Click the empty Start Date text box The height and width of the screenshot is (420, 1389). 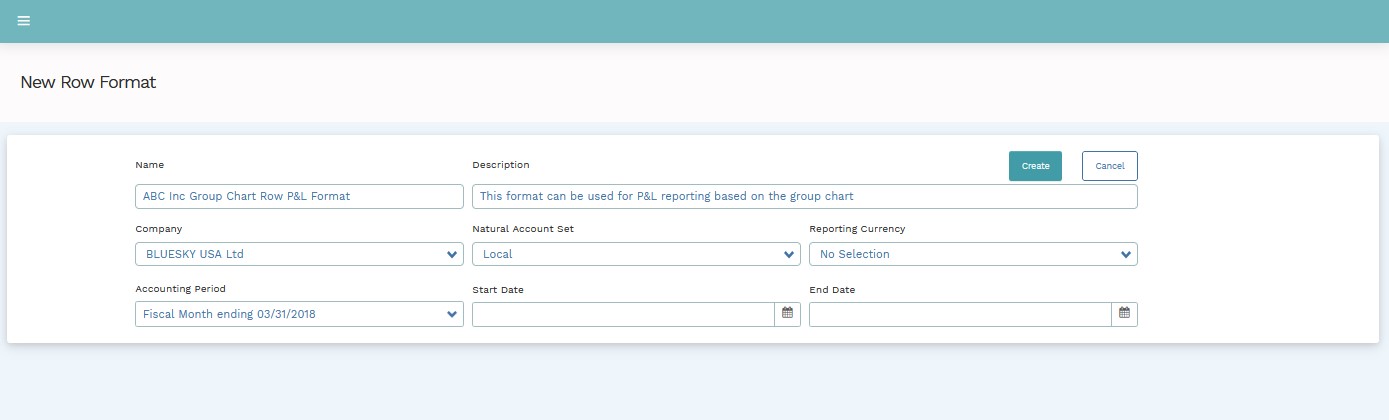click(x=623, y=314)
